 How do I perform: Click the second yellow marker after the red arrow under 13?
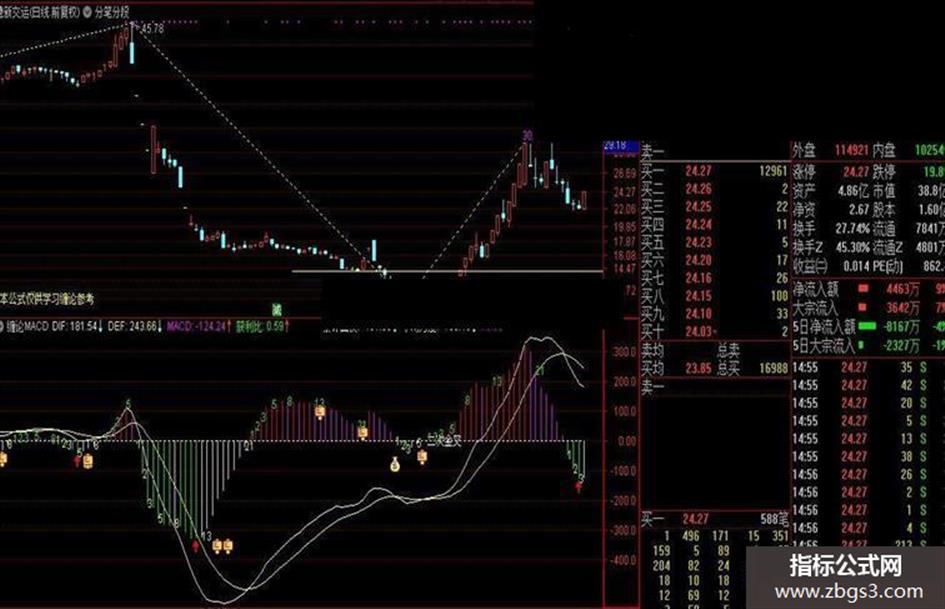(228, 546)
